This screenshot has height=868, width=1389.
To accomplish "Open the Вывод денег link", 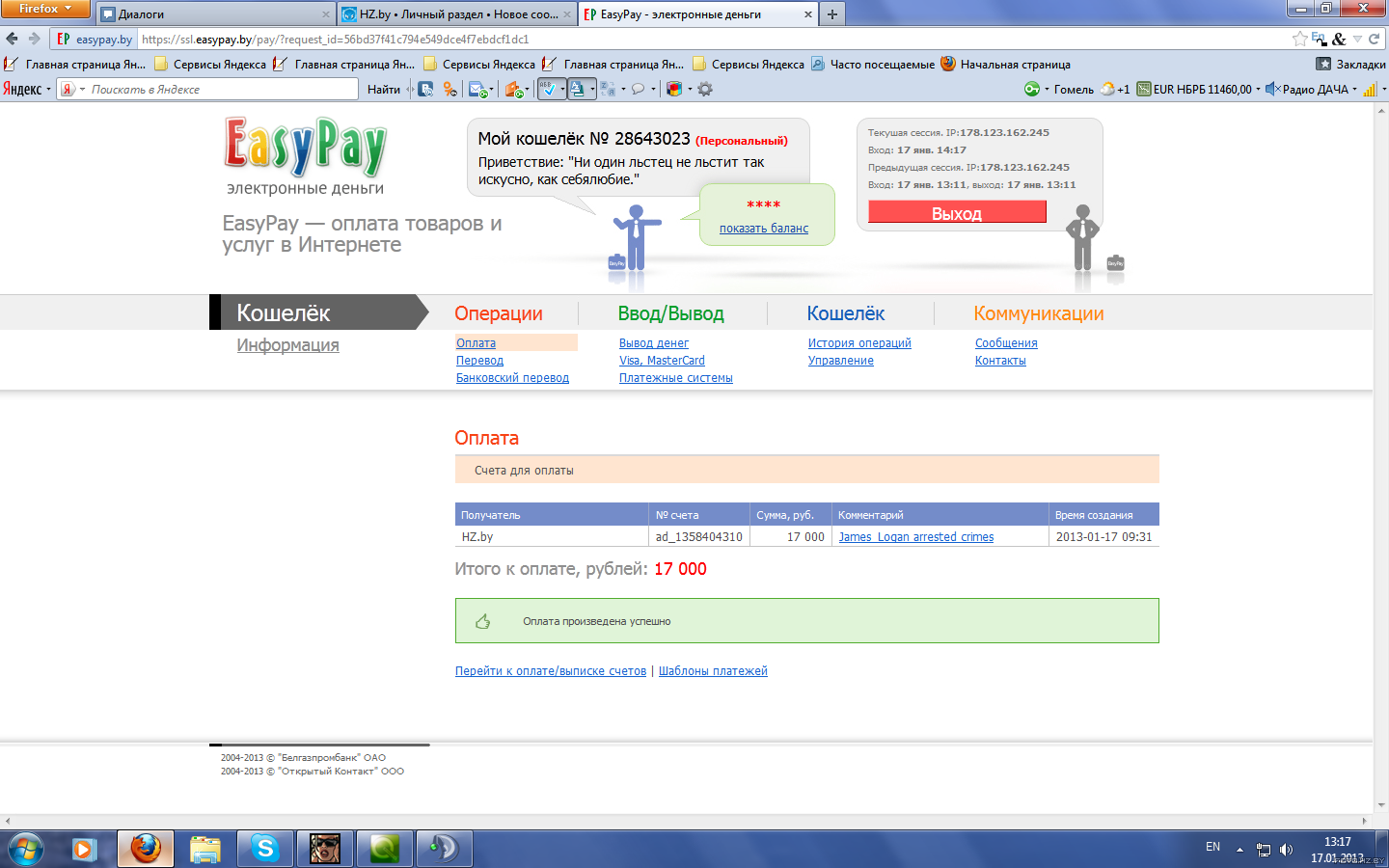I will [x=654, y=343].
